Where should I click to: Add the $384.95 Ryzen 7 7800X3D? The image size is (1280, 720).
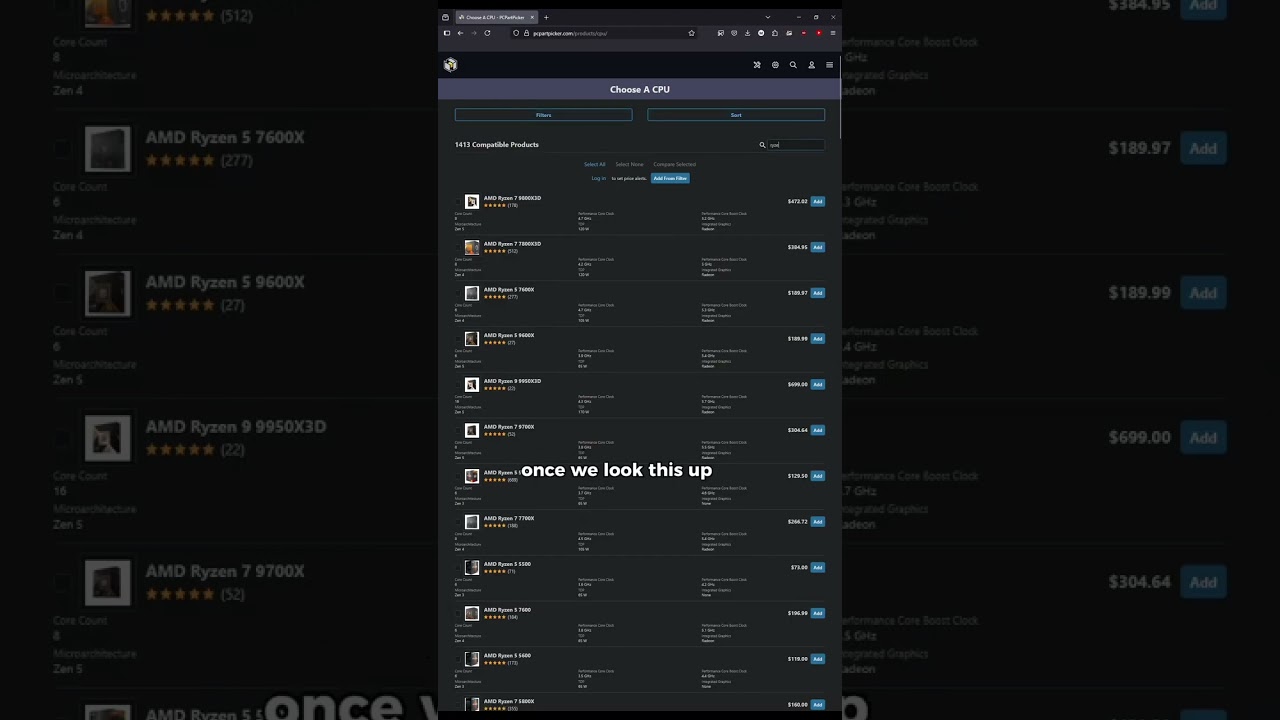tap(817, 247)
